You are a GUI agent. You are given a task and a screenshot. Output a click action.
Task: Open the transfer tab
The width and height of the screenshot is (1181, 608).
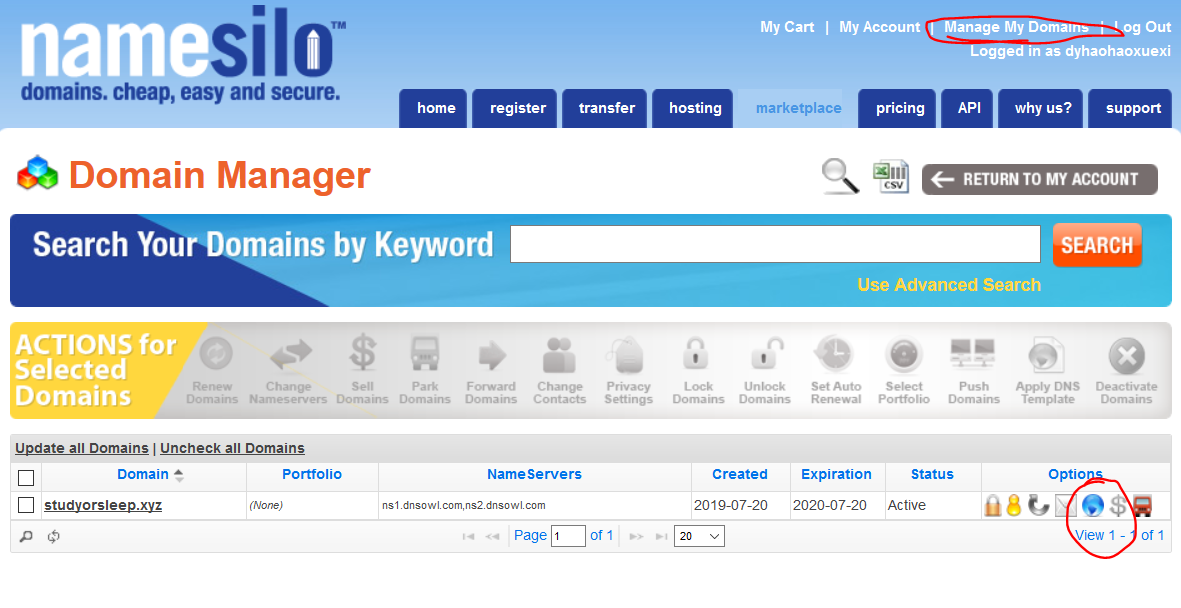point(605,108)
